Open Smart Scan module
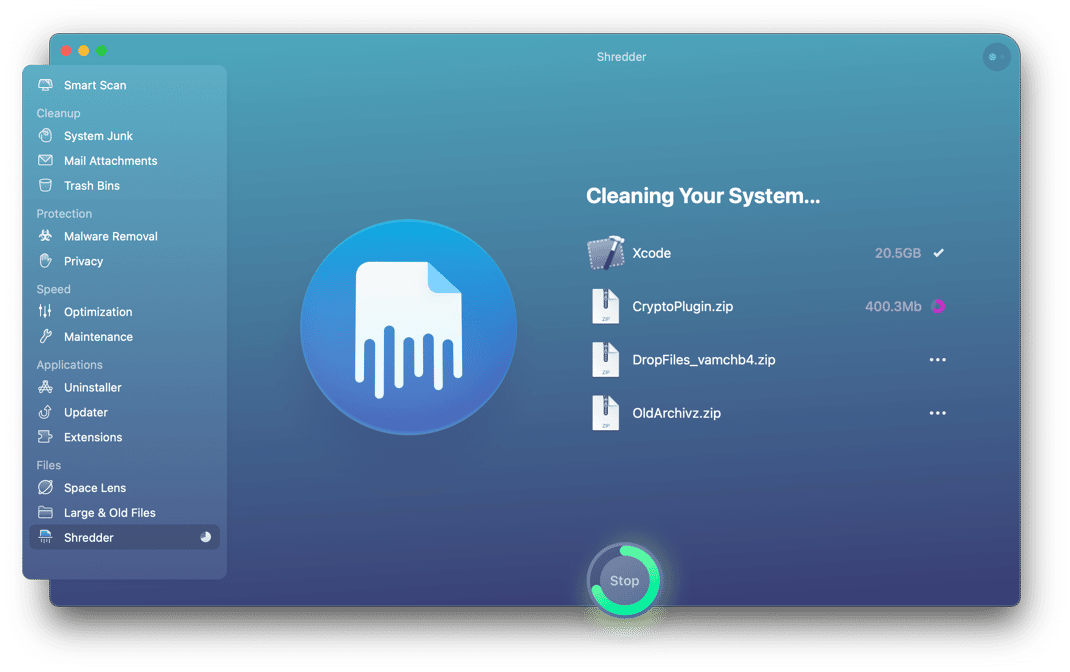 click(x=125, y=85)
